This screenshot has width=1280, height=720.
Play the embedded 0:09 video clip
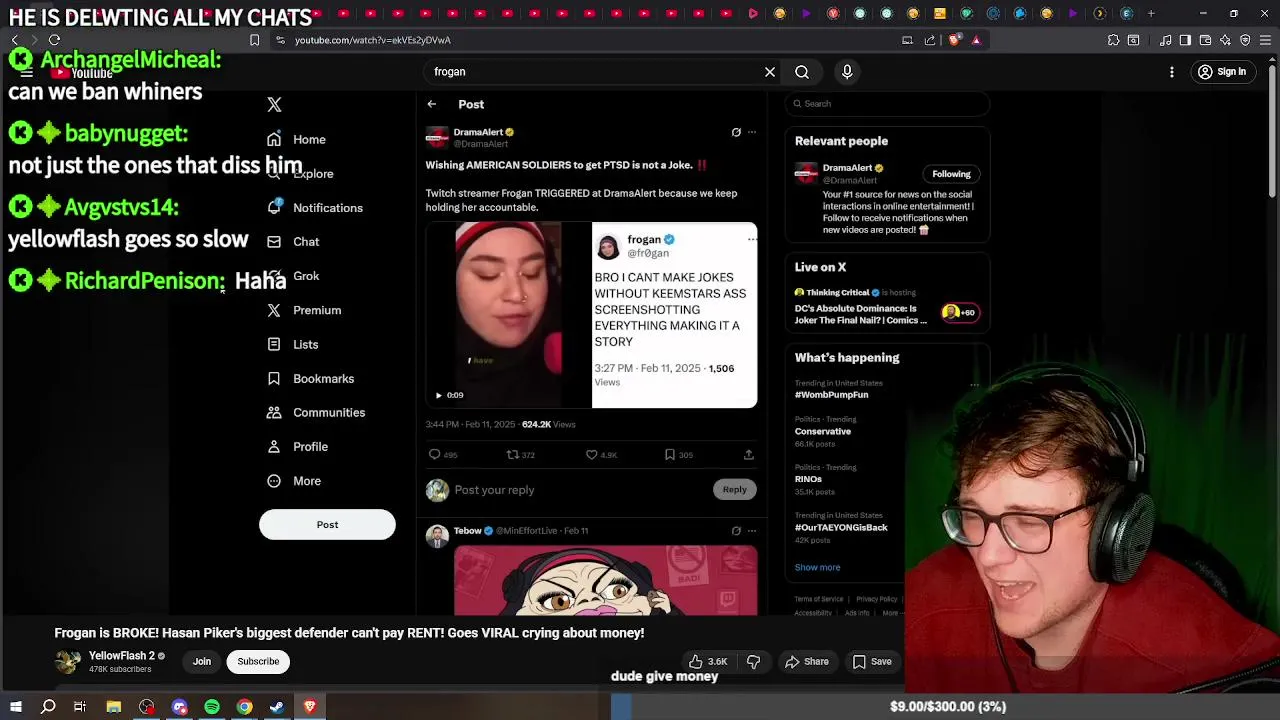[x=438, y=395]
